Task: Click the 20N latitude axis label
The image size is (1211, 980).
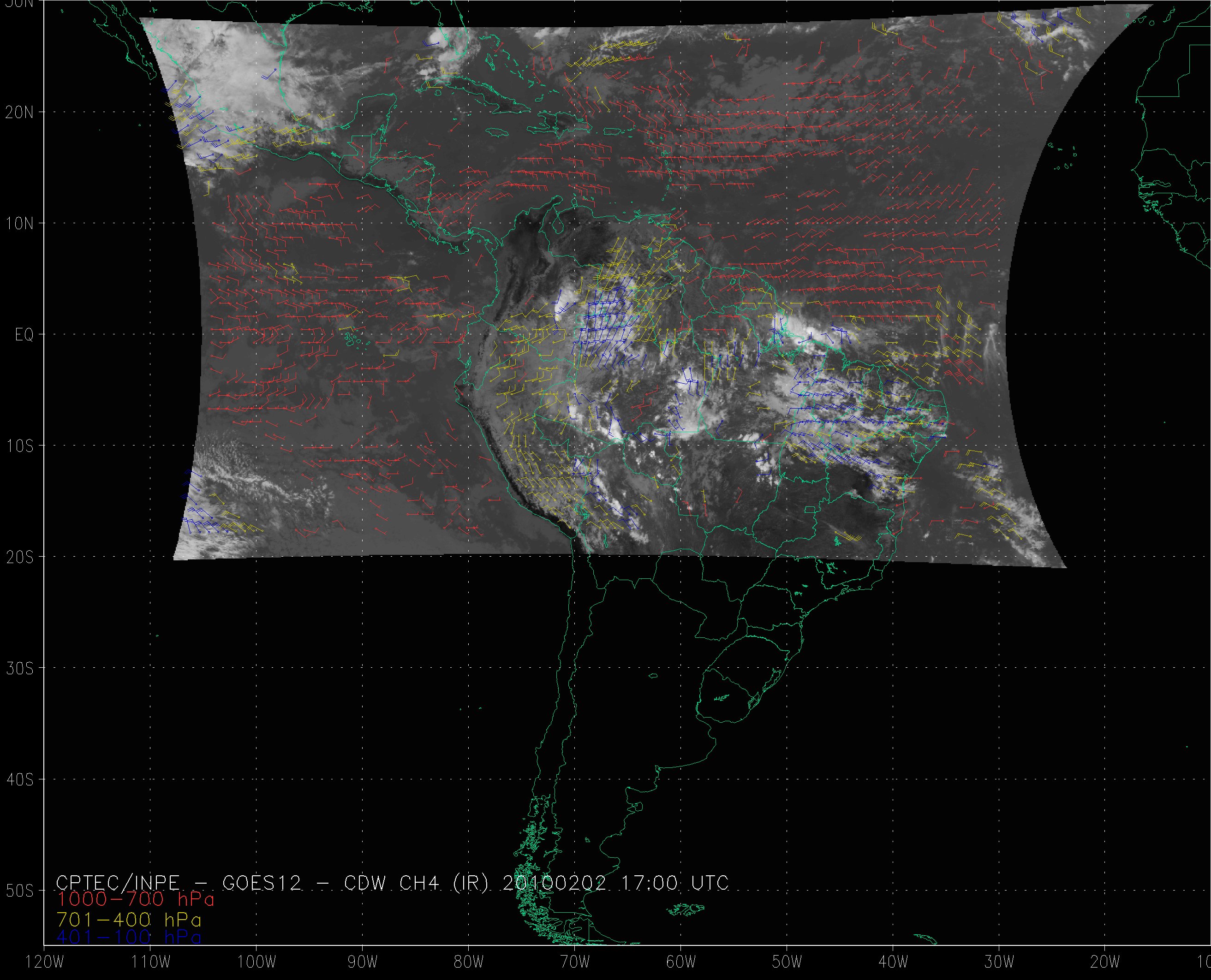Action: tap(19, 113)
